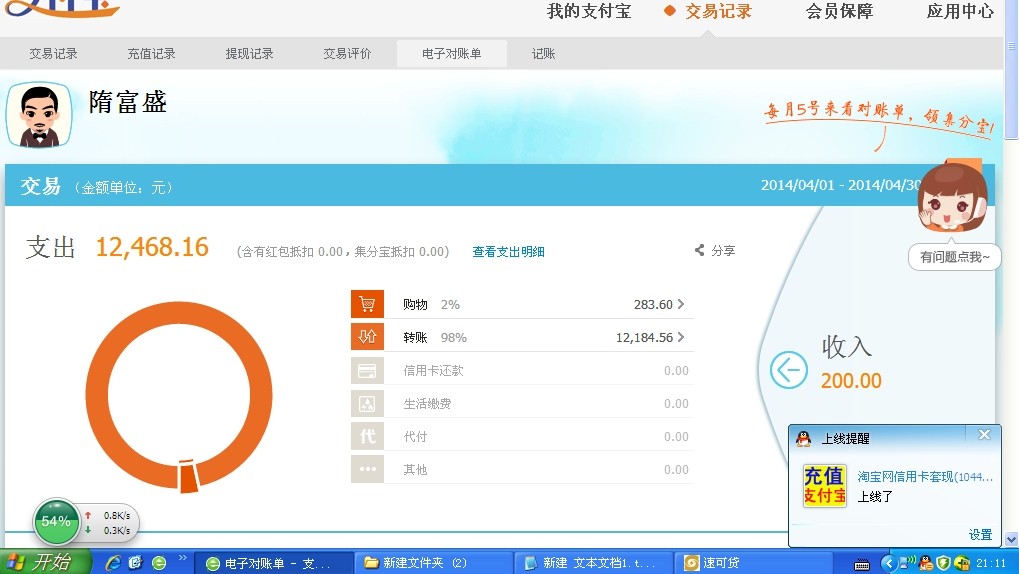This screenshot has height=574, width=1019.
Task: Switch to 新建 文本文档 taskbar window
Action: [594, 563]
